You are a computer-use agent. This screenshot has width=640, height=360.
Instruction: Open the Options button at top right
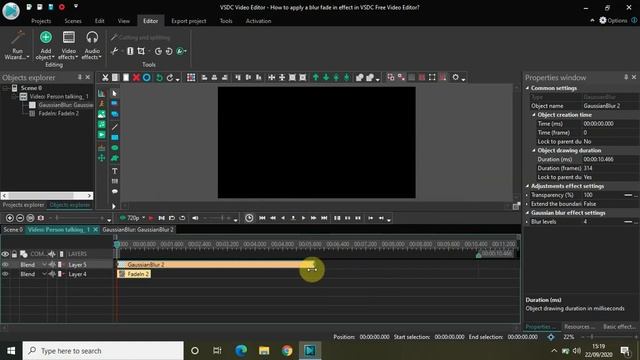[x=613, y=20]
